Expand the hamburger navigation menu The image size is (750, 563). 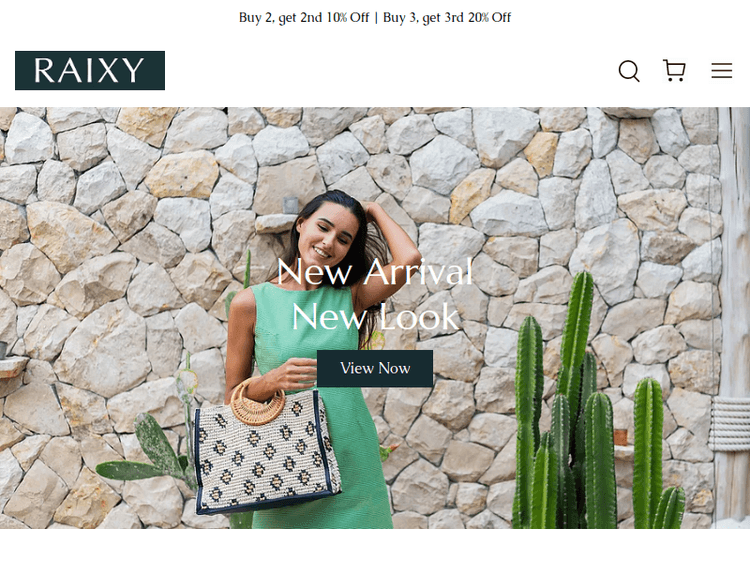point(721,70)
